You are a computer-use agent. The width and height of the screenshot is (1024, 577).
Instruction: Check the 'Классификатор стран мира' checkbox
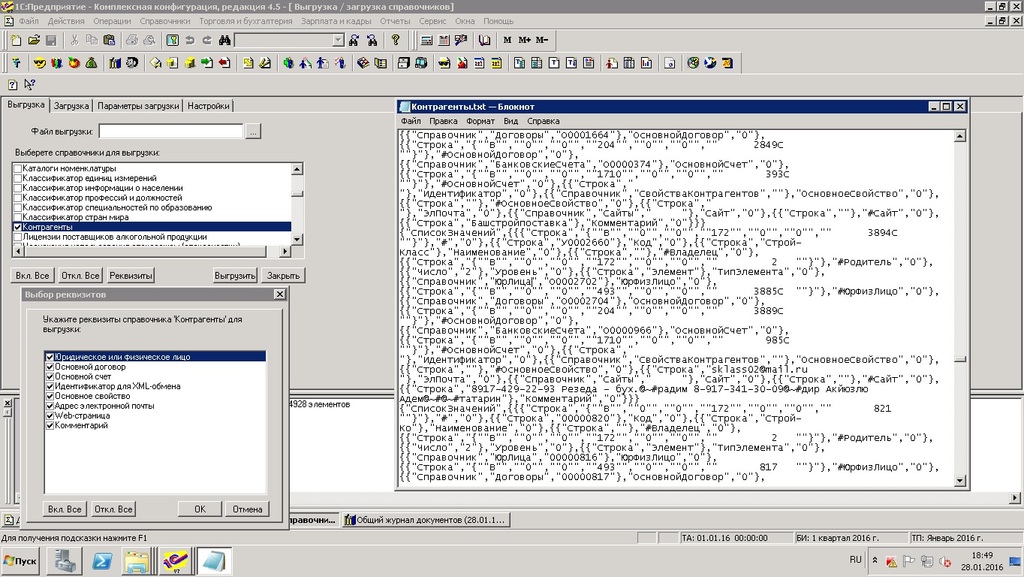pyautogui.click(x=18, y=217)
